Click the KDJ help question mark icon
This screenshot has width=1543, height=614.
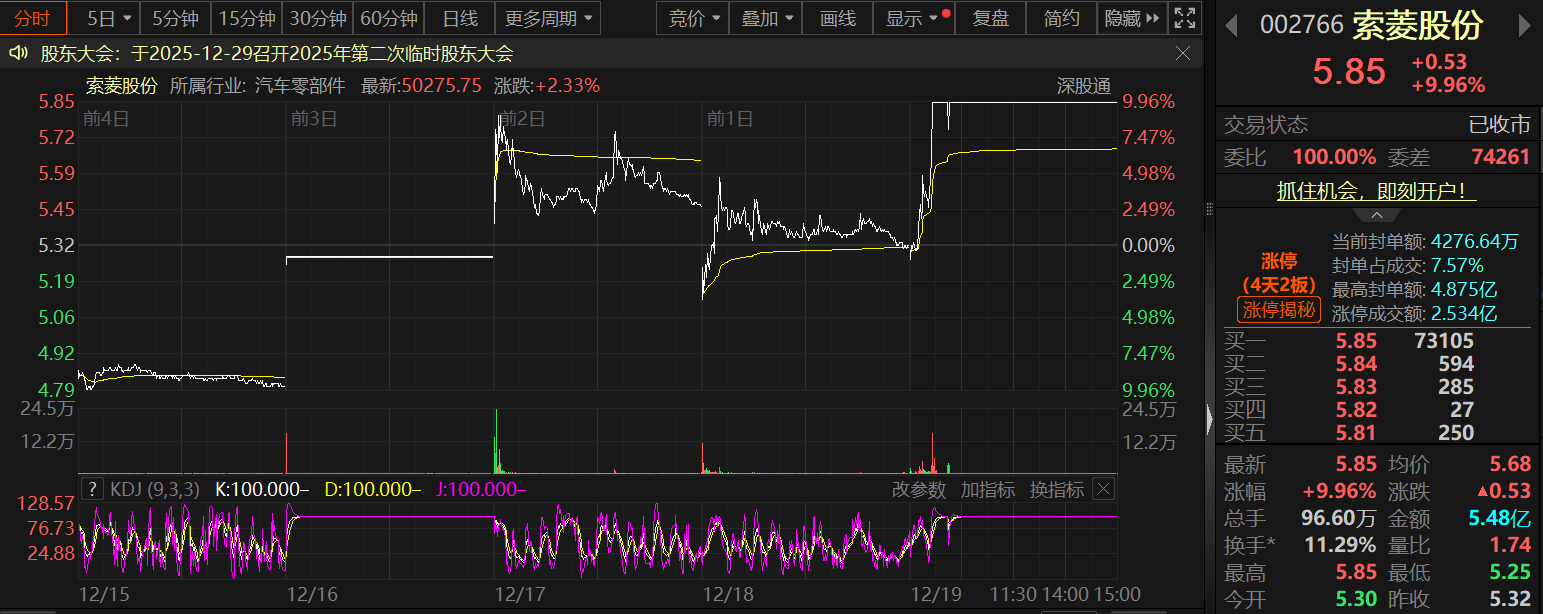(x=92, y=489)
